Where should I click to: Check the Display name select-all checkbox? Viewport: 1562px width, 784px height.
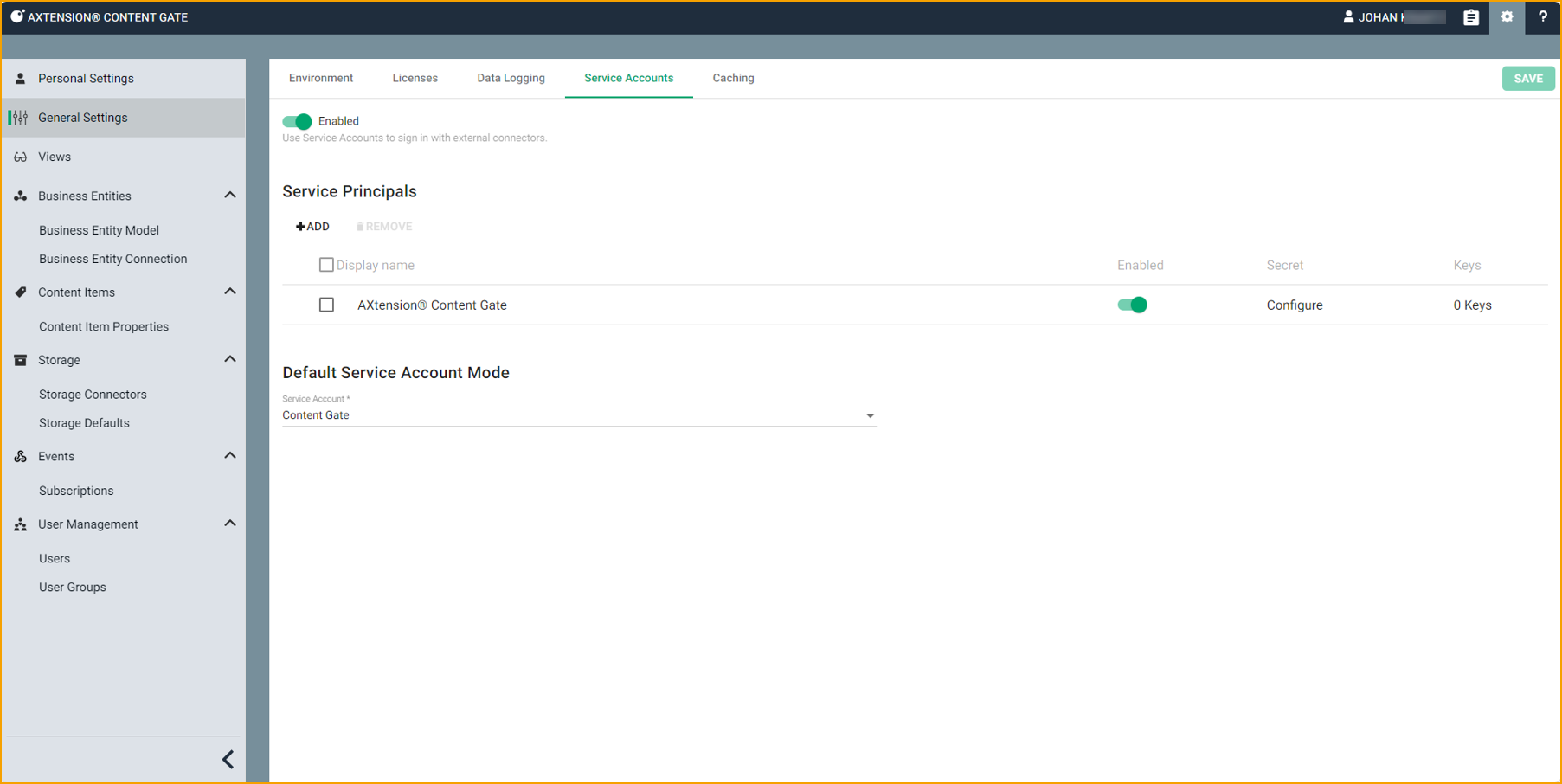[326, 265]
